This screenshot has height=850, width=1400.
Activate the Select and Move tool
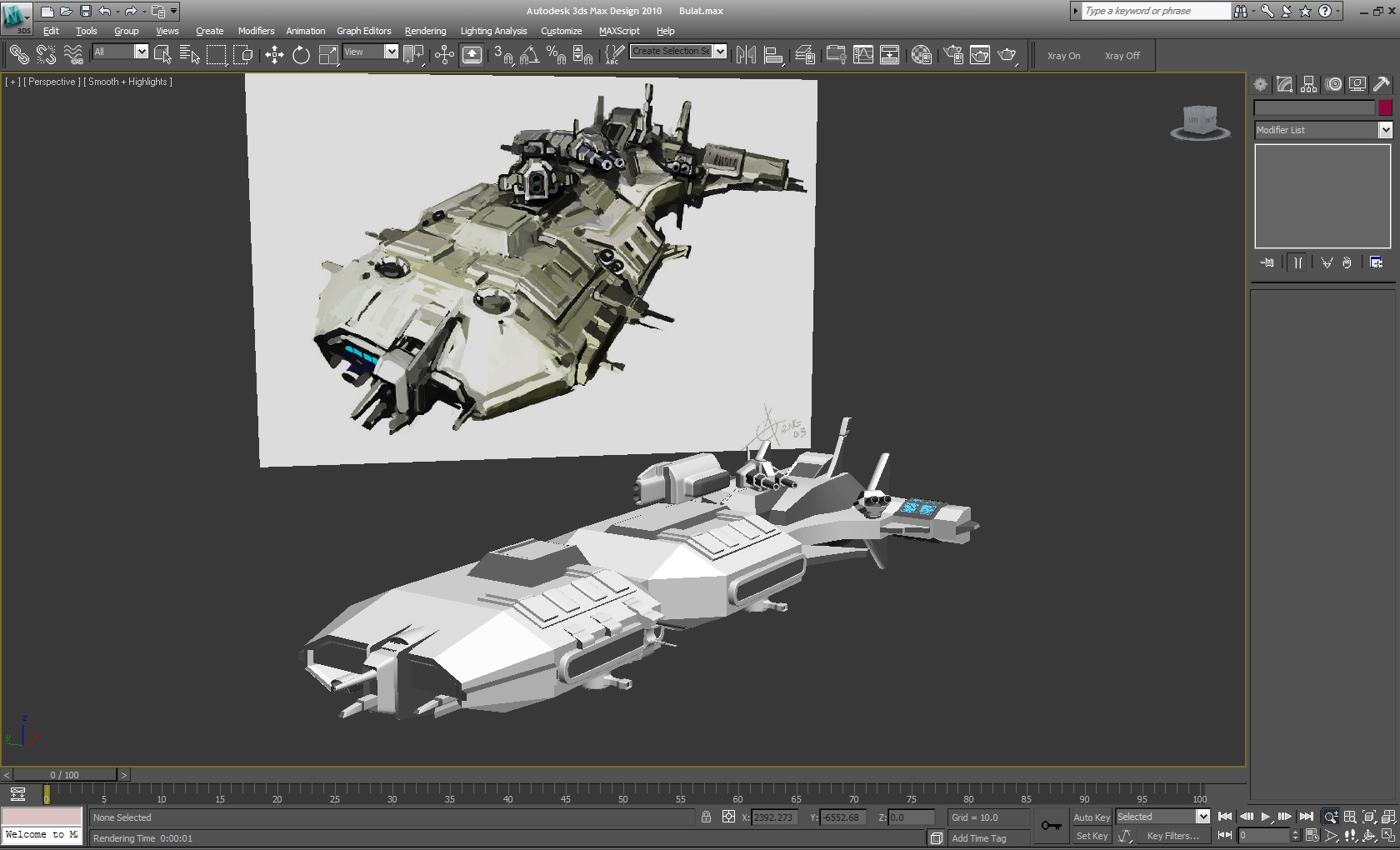(274, 55)
